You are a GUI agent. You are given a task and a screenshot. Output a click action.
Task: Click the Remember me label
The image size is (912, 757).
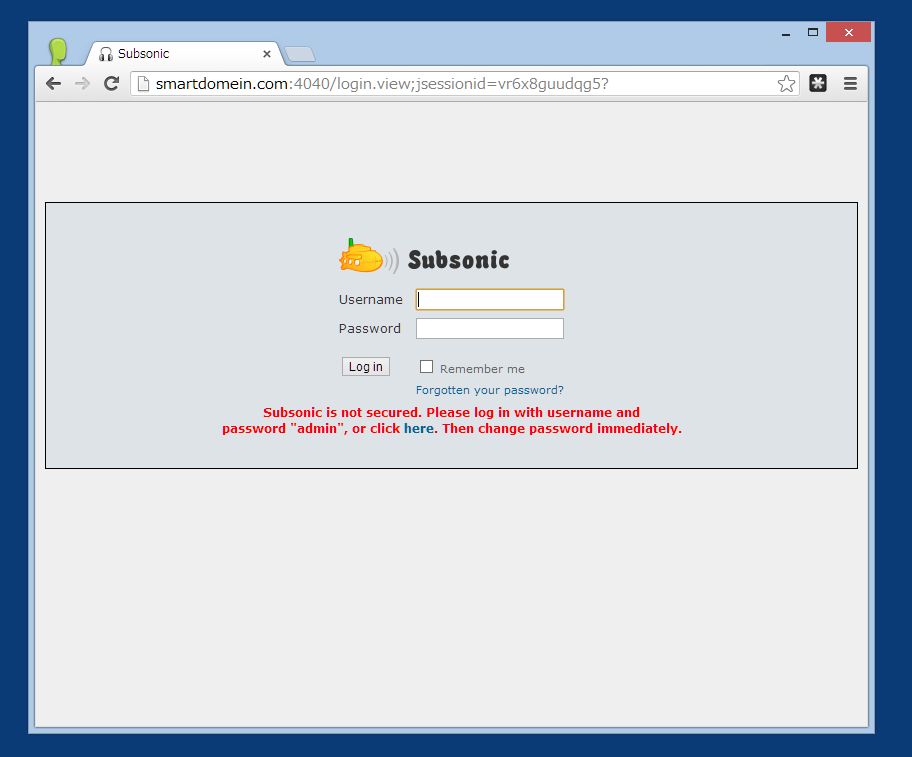click(482, 369)
